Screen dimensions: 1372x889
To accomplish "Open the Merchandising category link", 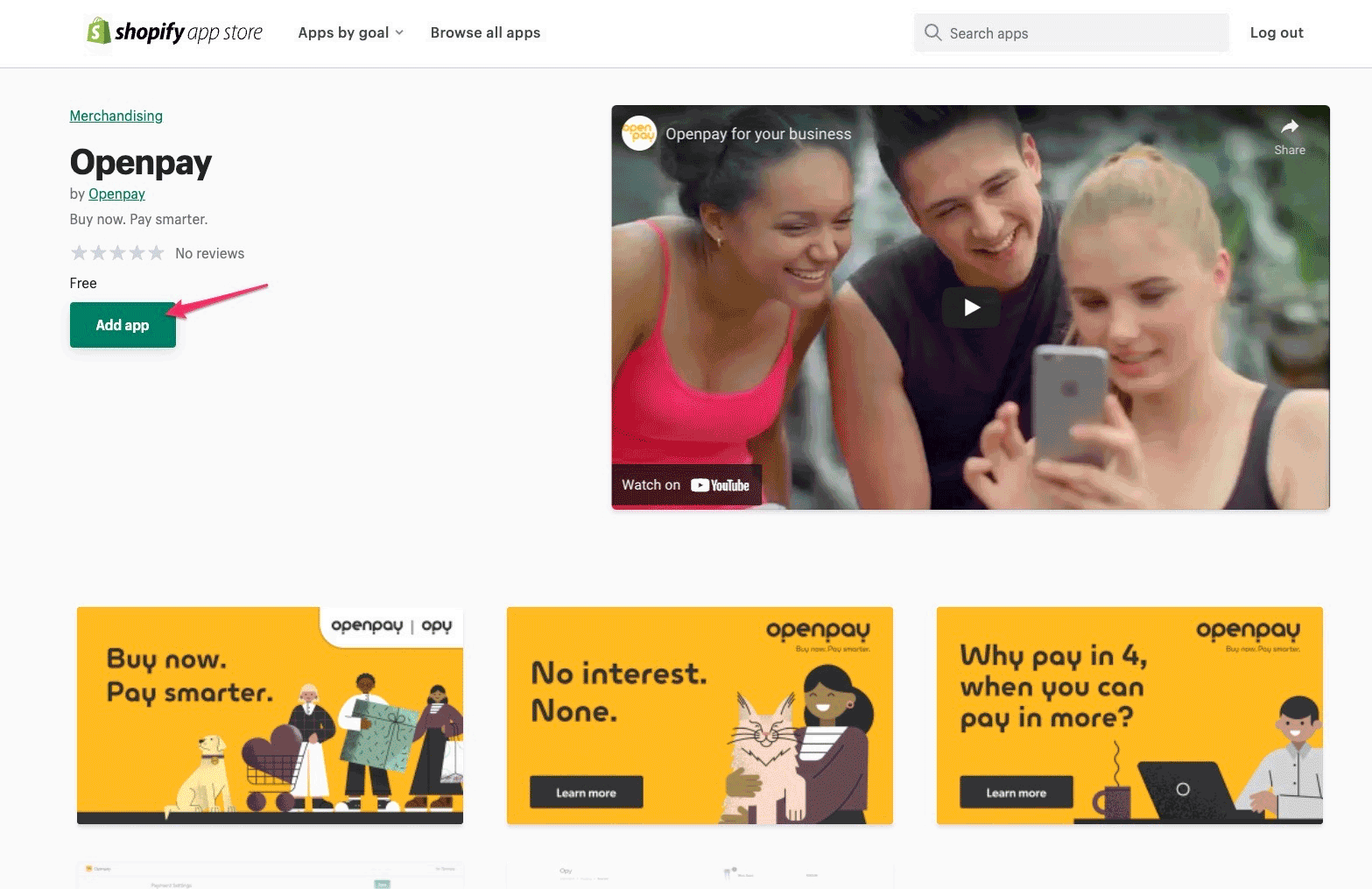I will click(116, 116).
